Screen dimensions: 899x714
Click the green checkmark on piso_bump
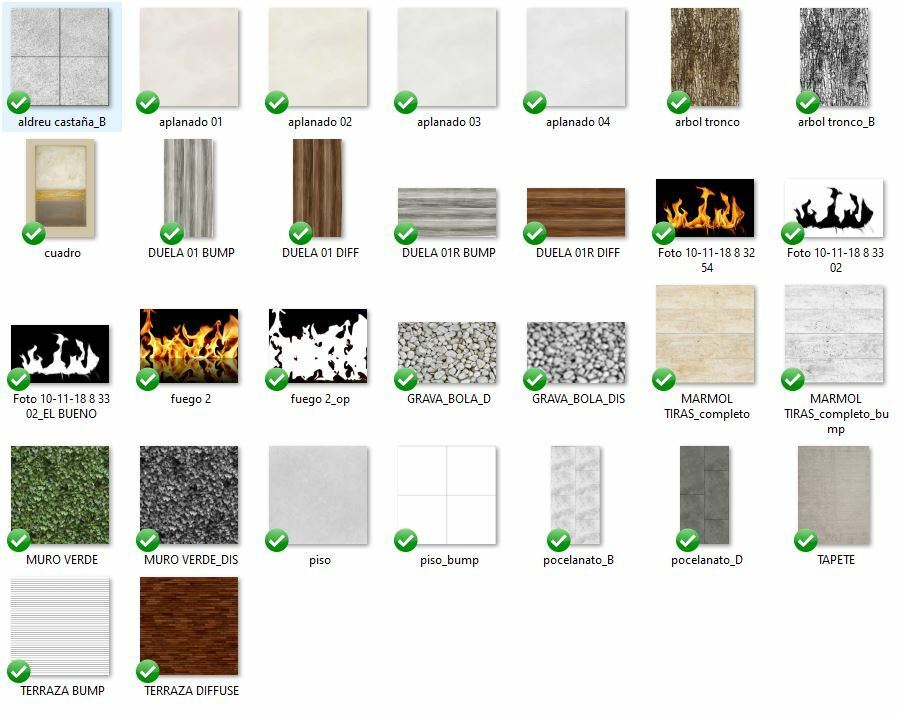(x=406, y=540)
